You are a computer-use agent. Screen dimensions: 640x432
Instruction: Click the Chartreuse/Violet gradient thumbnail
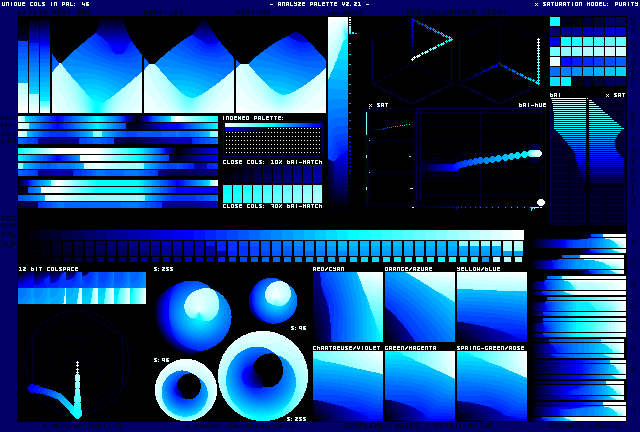(347, 385)
